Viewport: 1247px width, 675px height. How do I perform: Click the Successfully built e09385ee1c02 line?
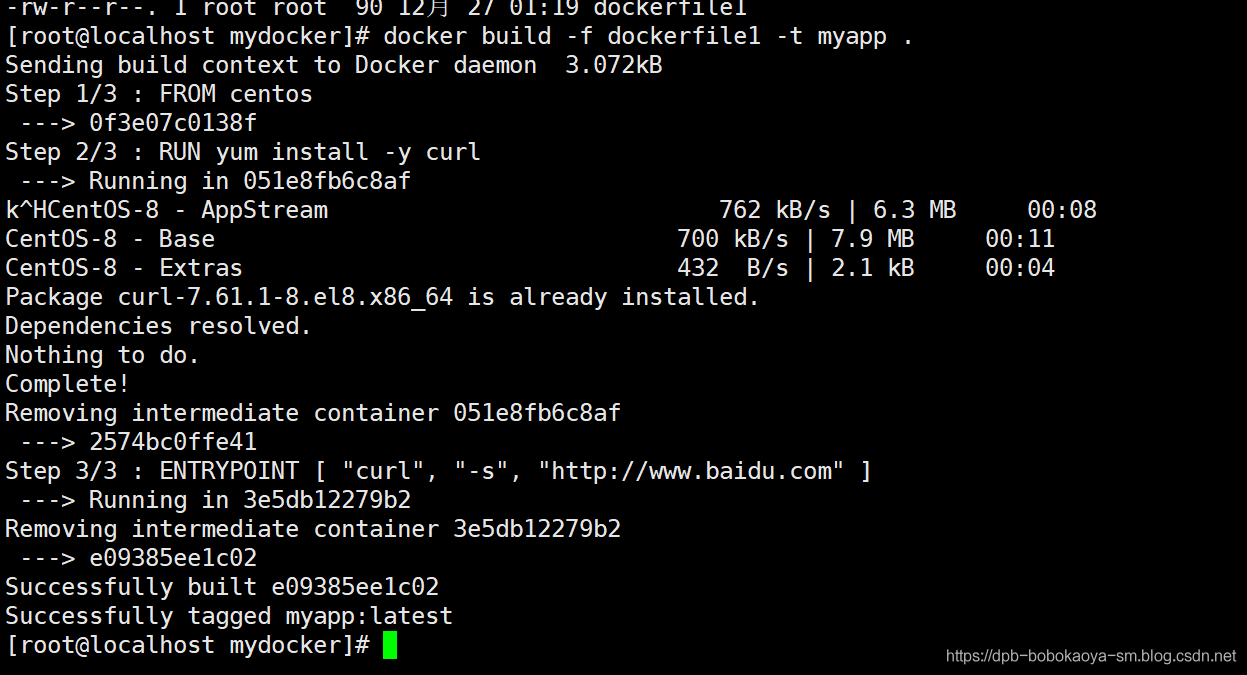[222, 587]
